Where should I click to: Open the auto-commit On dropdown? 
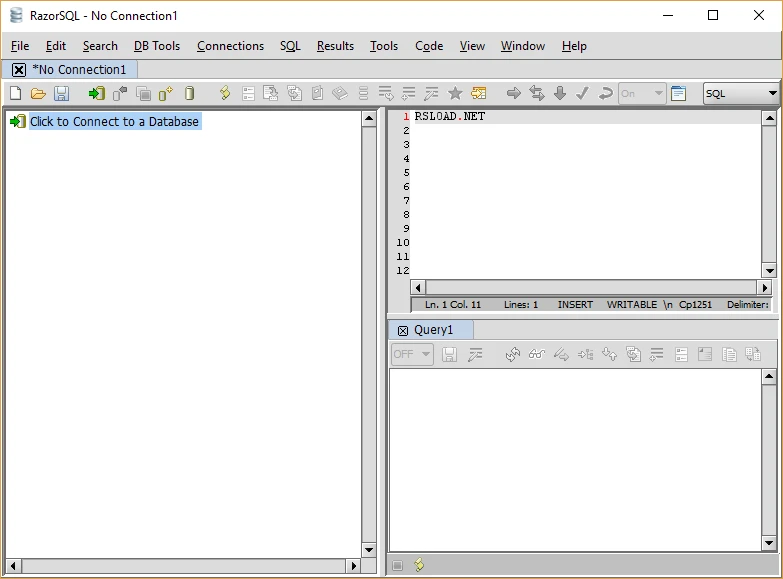[642, 93]
